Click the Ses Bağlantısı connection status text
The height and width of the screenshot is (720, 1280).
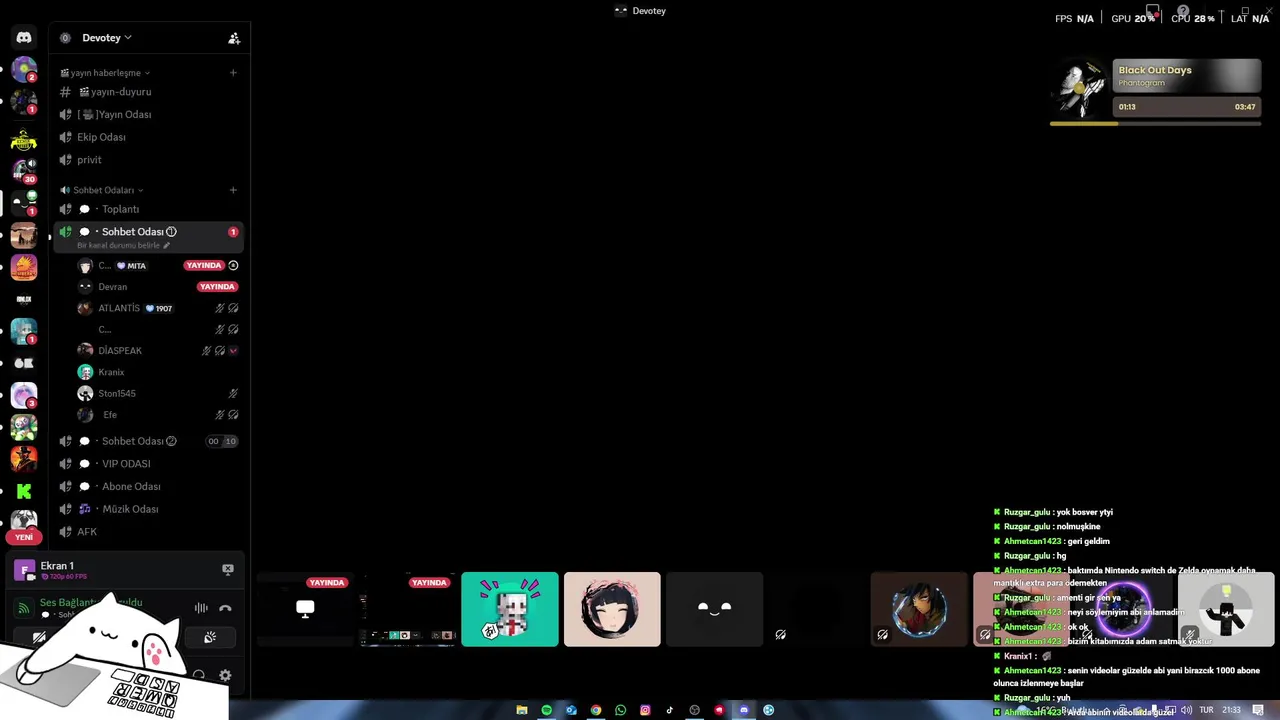click(91, 602)
